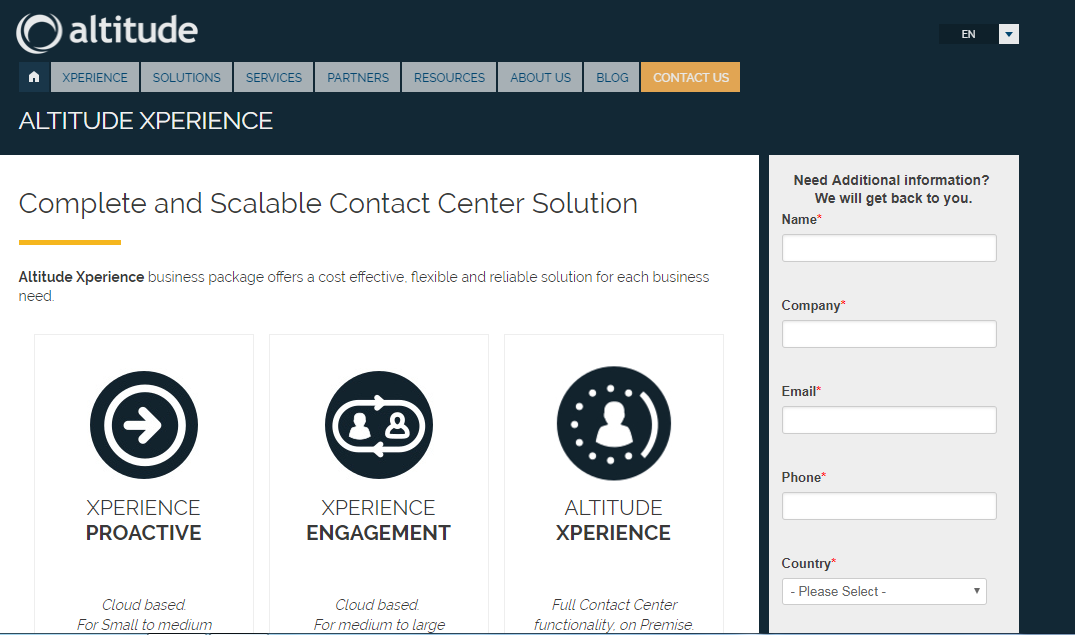Open the RESOURCES menu
The height and width of the screenshot is (635, 1075).
(449, 77)
